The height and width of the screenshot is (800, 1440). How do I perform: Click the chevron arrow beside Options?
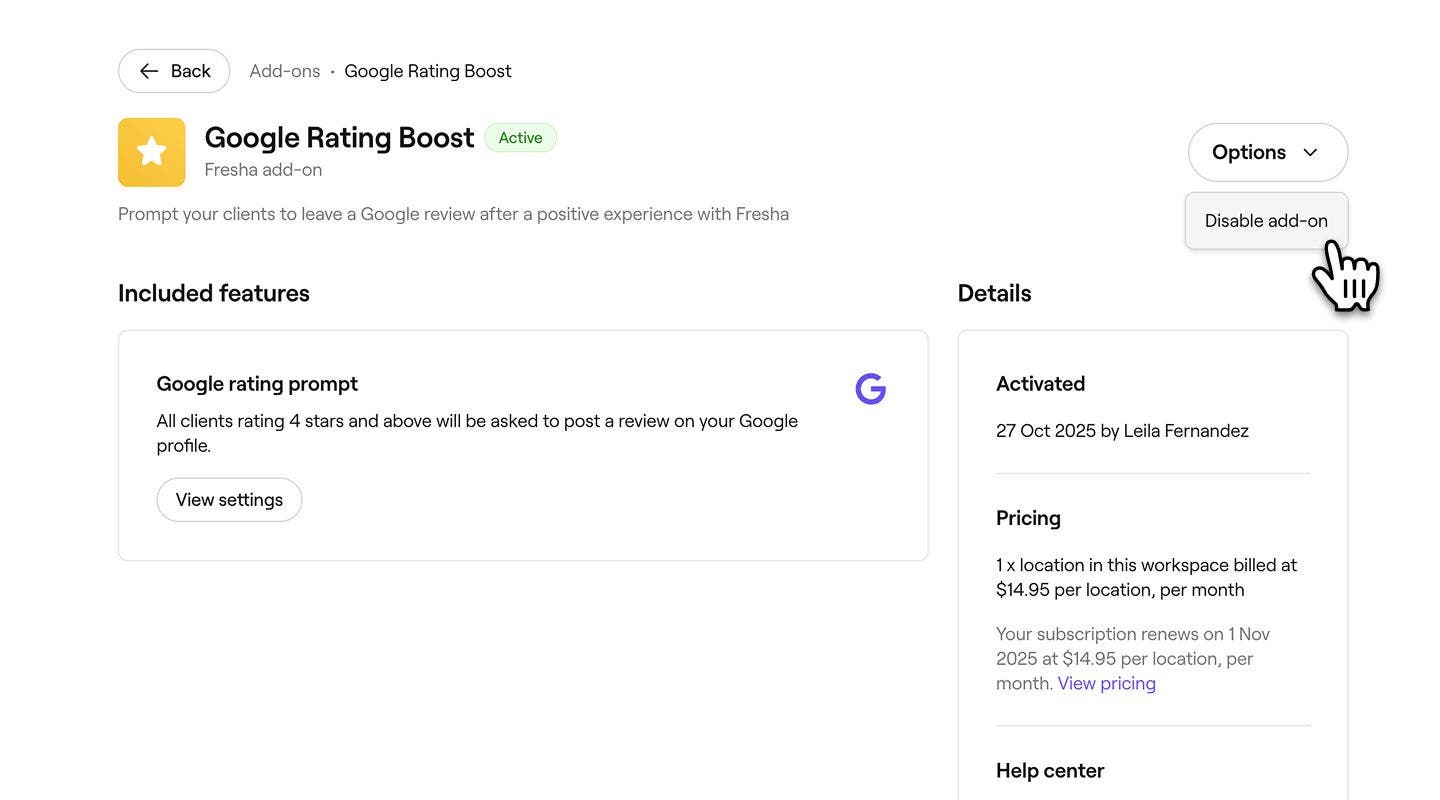click(1310, 153)
